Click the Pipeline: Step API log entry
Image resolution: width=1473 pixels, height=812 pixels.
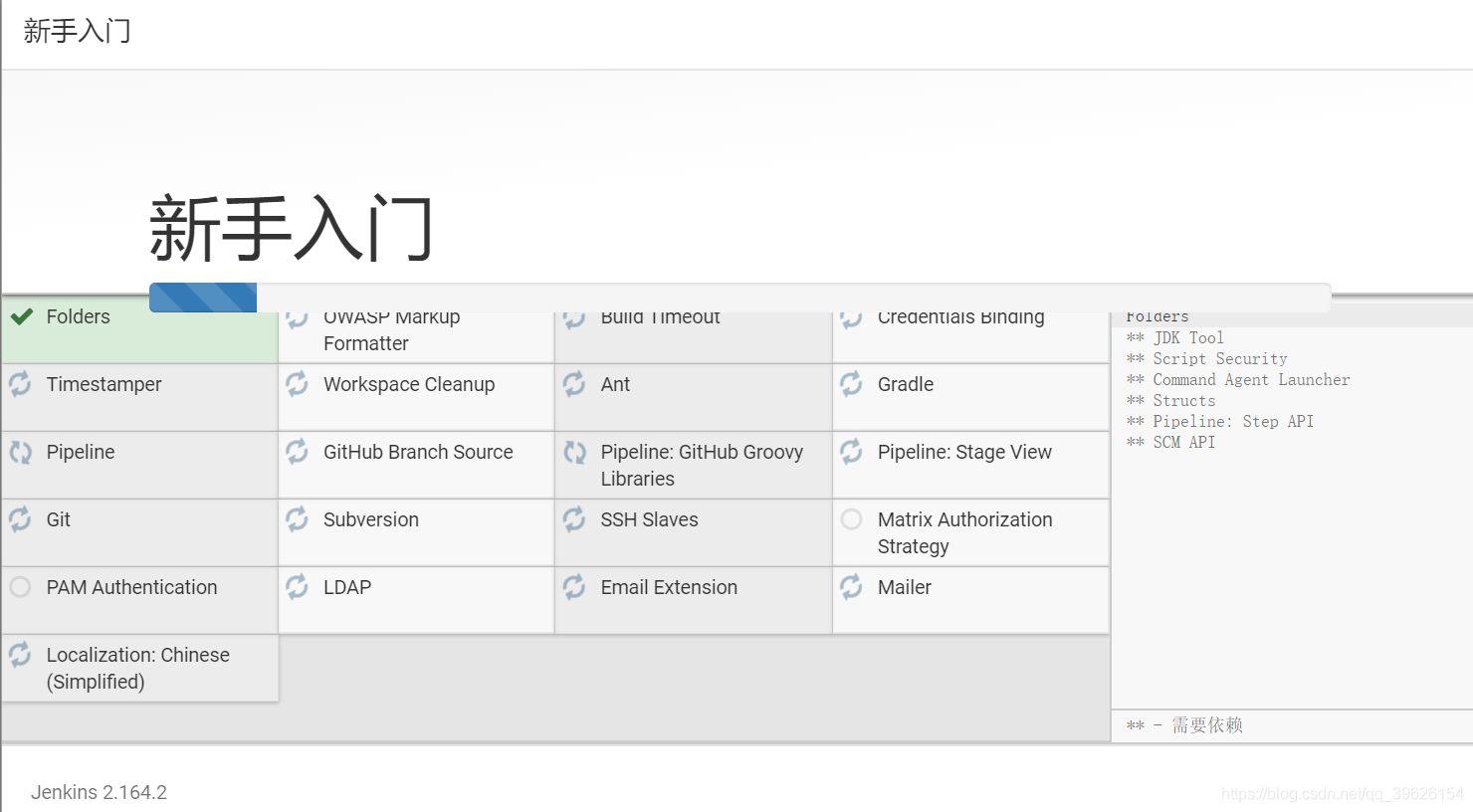1219,421
